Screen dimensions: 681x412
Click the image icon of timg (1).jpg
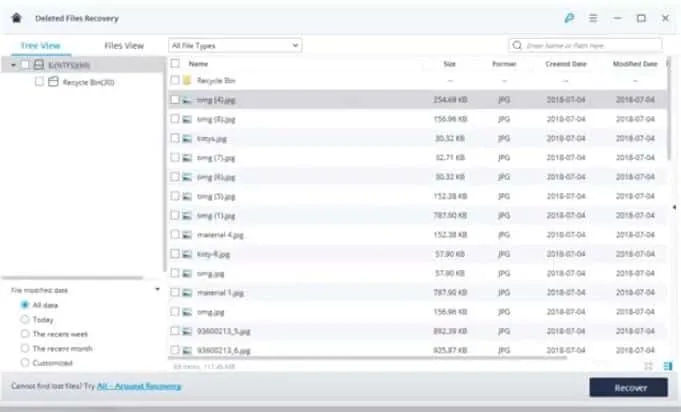(x=187, y=215)
